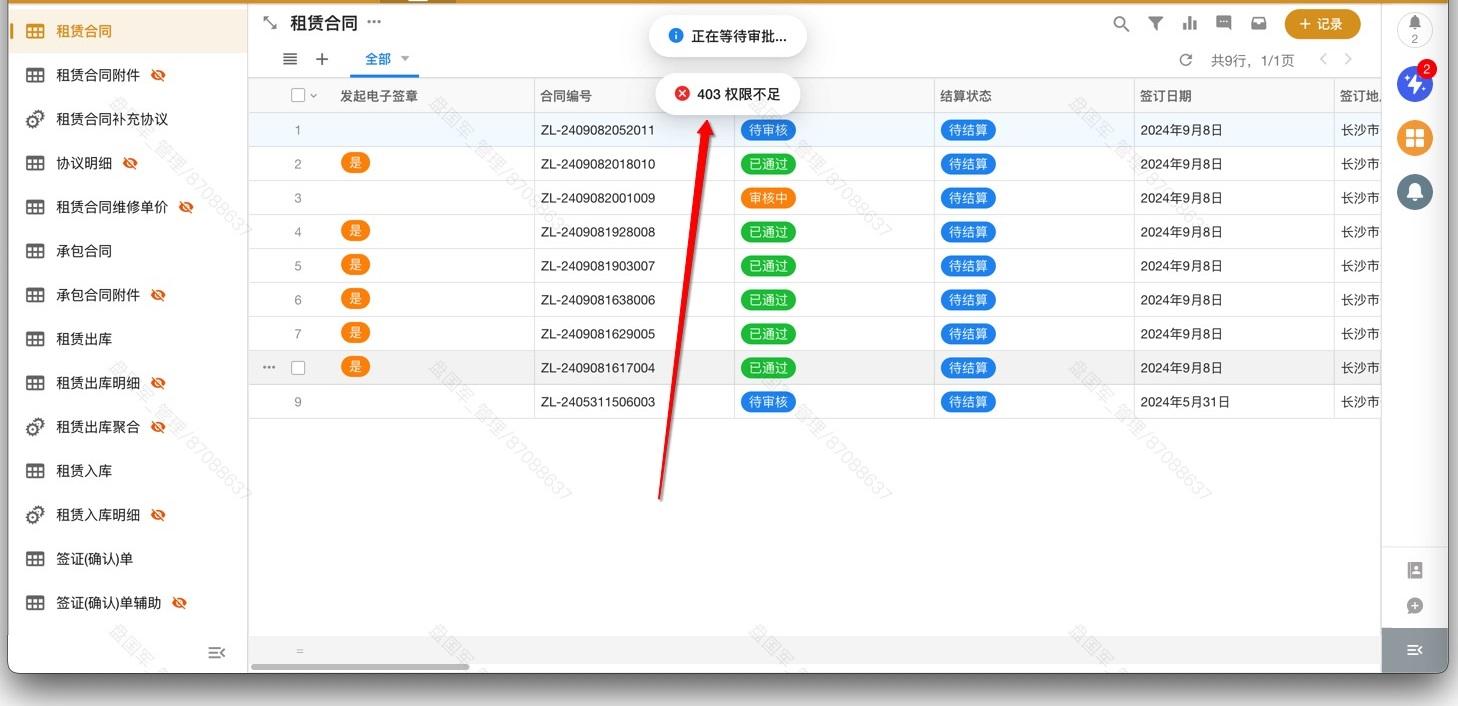Switch to the 租赁出库 table
The image size is (1458, 706).
[x=86, y=338]
